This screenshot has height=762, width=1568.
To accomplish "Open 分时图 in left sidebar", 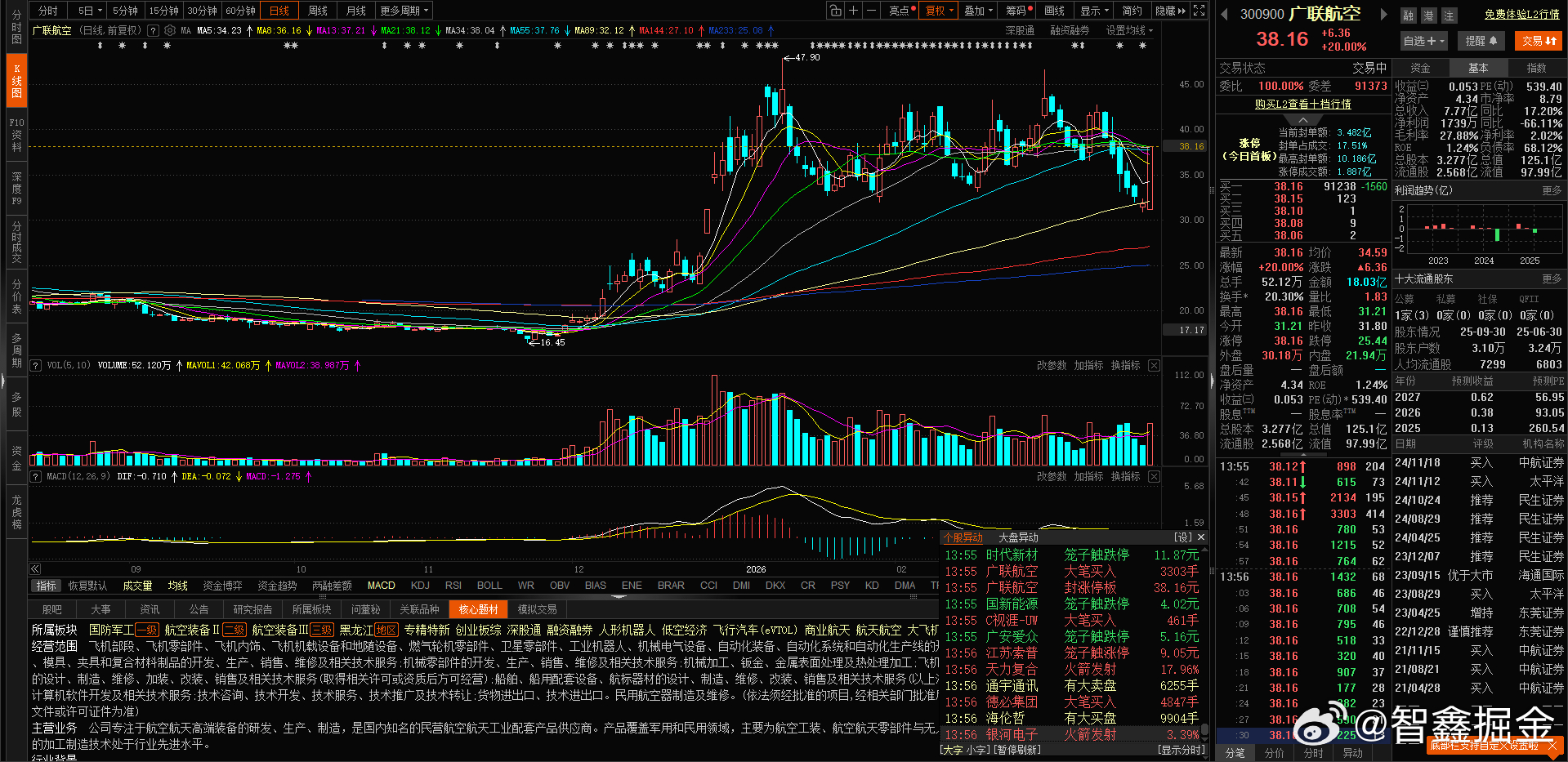I will point(16,27).
